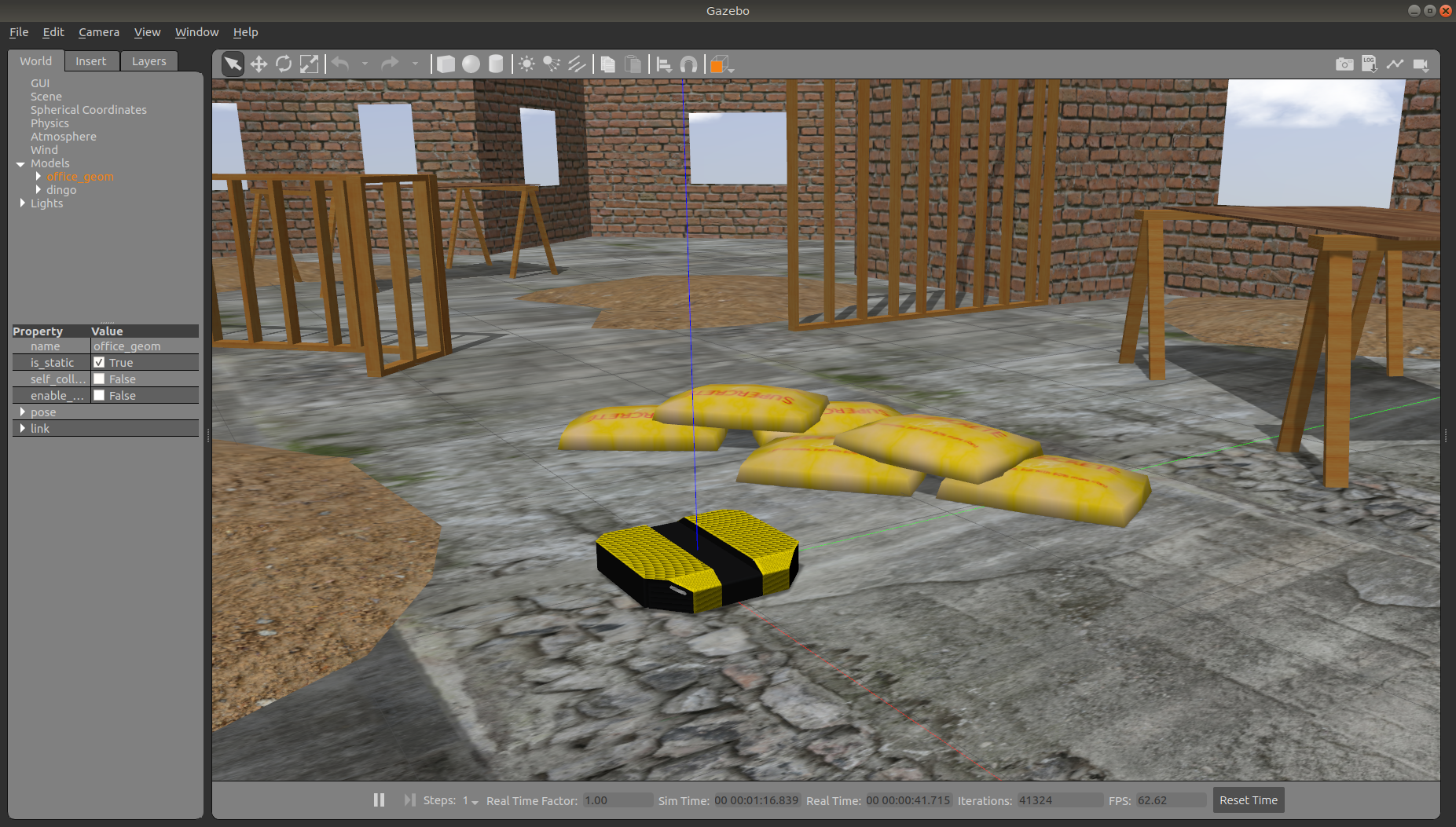Insert a sphere shape
This screenshot has width=1456, height=827.
tap(471, 64)
